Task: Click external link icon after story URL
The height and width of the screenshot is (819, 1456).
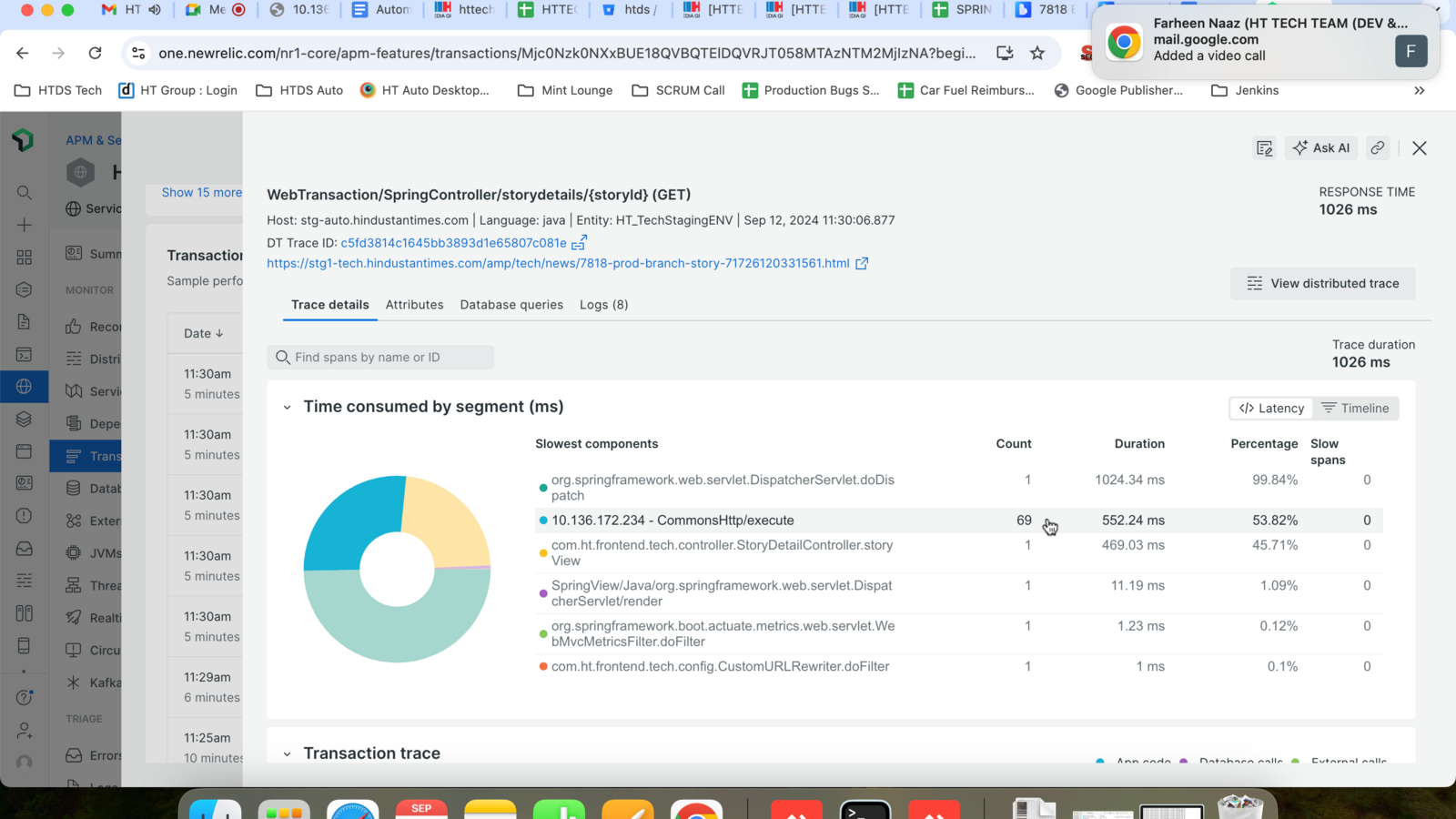Action: [x=862, y=263]
